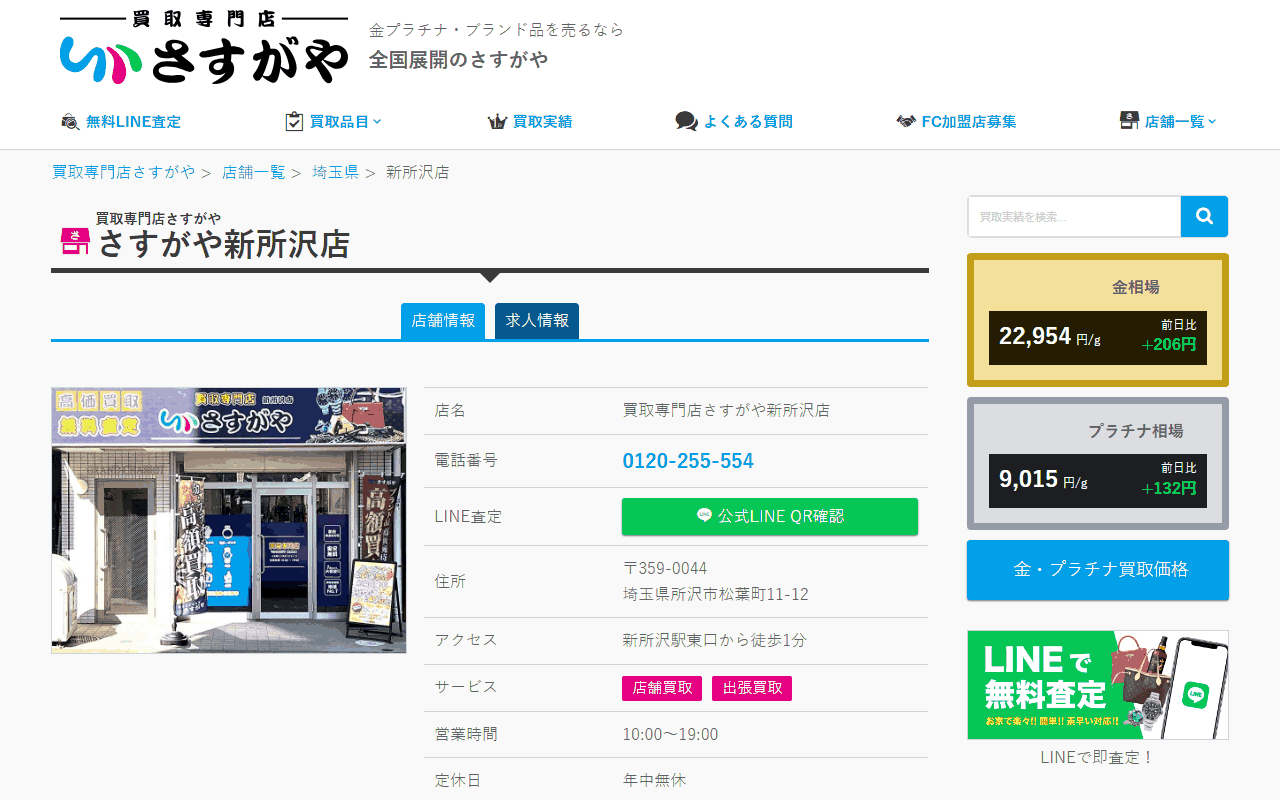Click the store icon beside 店舗一覧
This screenshot has width=1280, height=800.
click(1129, 121)
